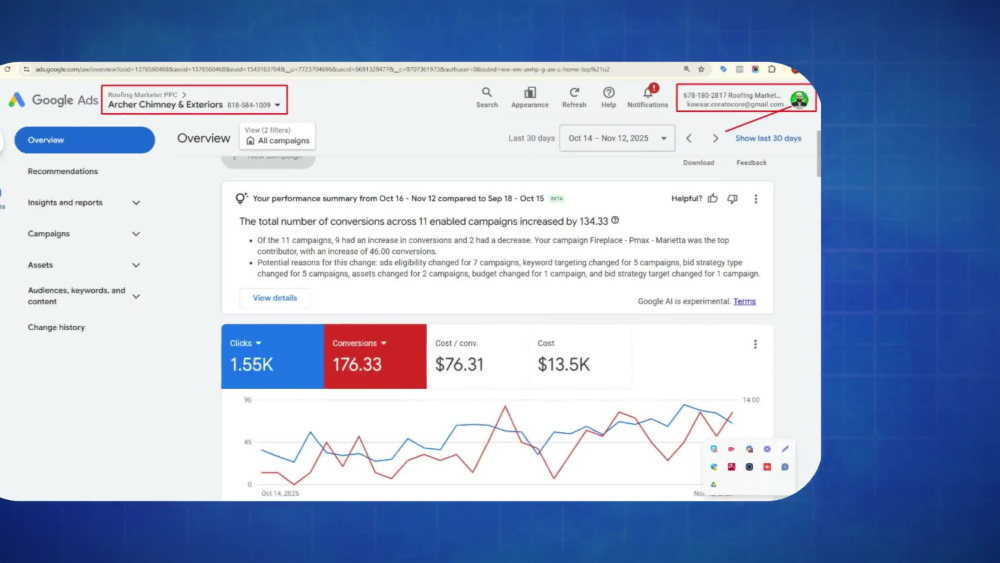Go to the previous date range arrow
Screen dimensions: 1000x563
pyautogui.click(x=689, y=138)
